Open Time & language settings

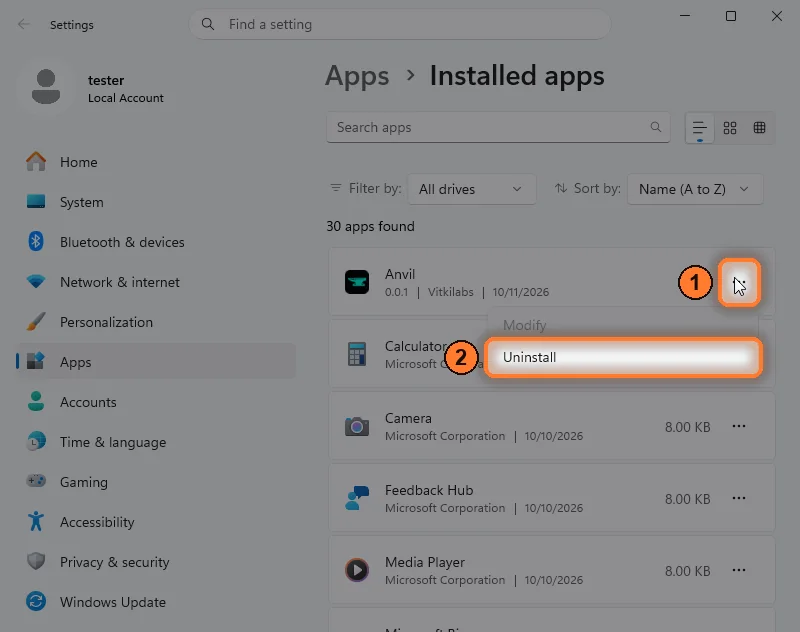156,442
